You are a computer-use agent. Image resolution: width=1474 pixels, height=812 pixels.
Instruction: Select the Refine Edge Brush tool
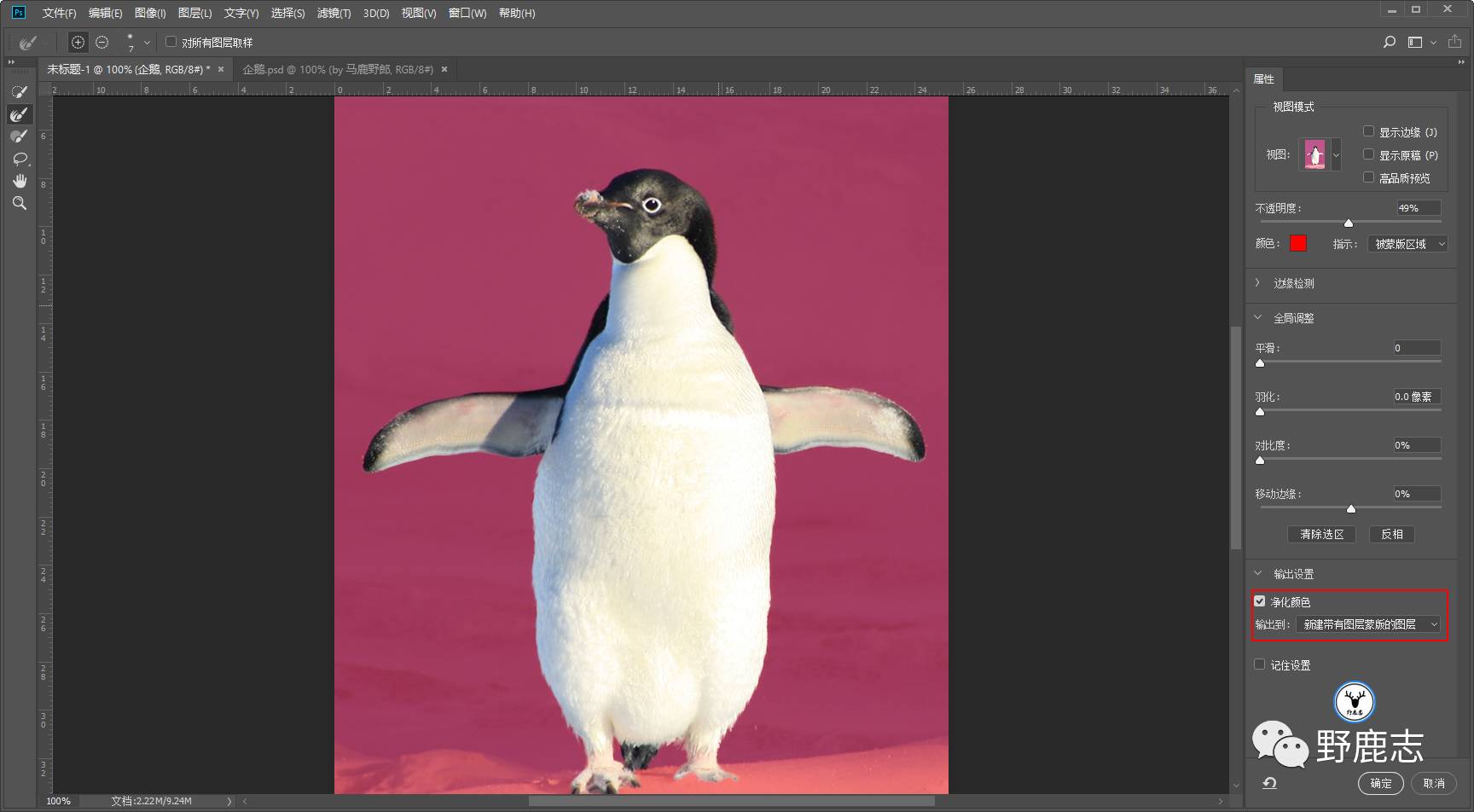pyautogui.click(x=19, y=114)
